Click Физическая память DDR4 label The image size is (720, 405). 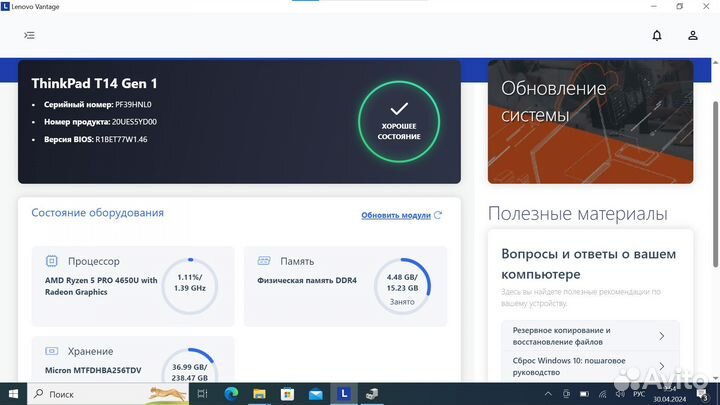[x=307, y=280]
